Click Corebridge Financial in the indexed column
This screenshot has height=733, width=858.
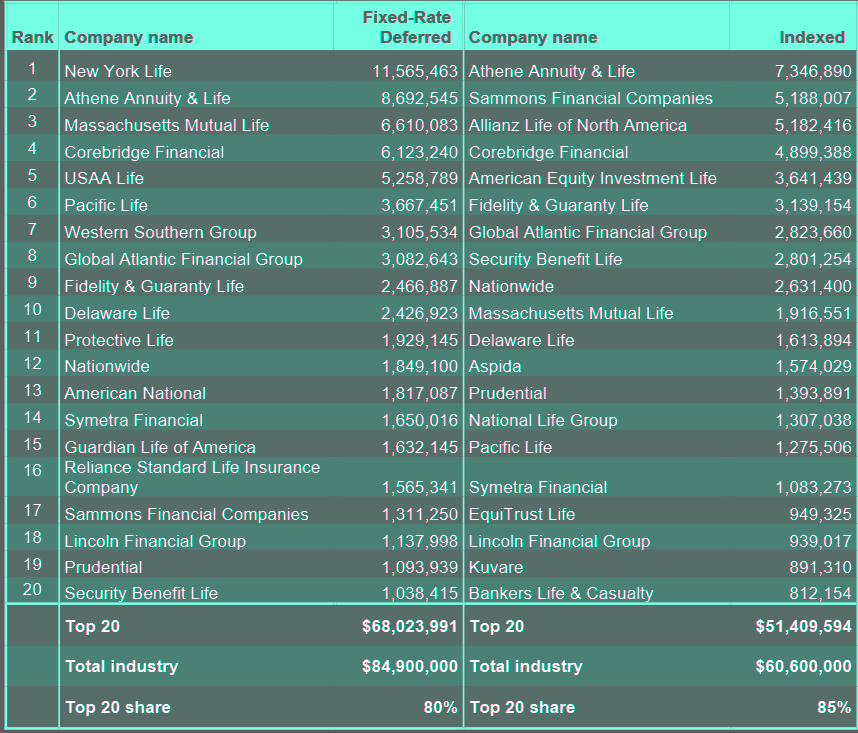tap(545, 152)
